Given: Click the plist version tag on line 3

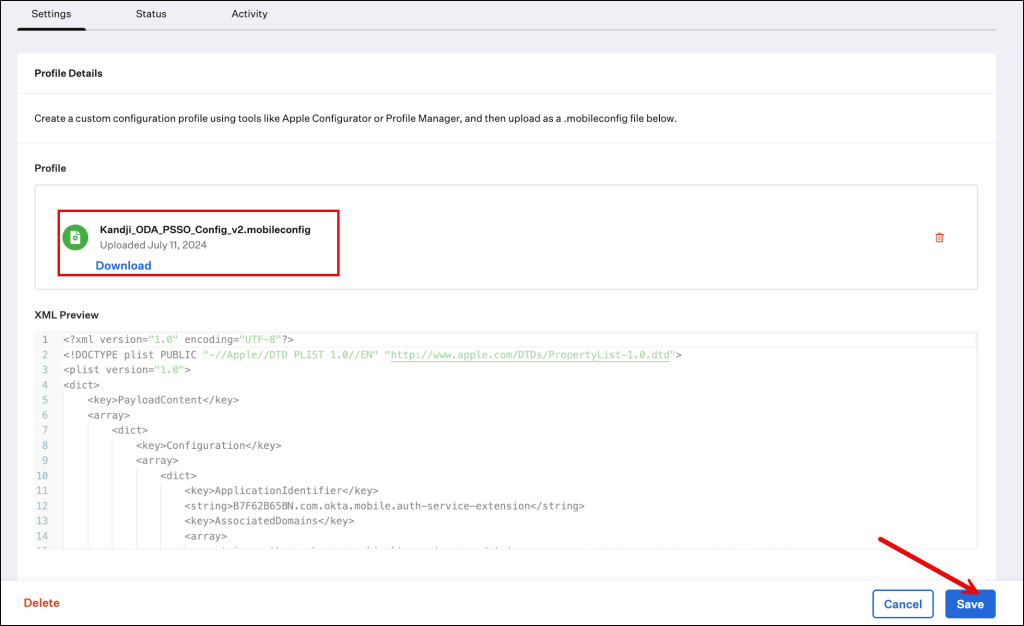Looking at the screenshot, I should point(126,370).
